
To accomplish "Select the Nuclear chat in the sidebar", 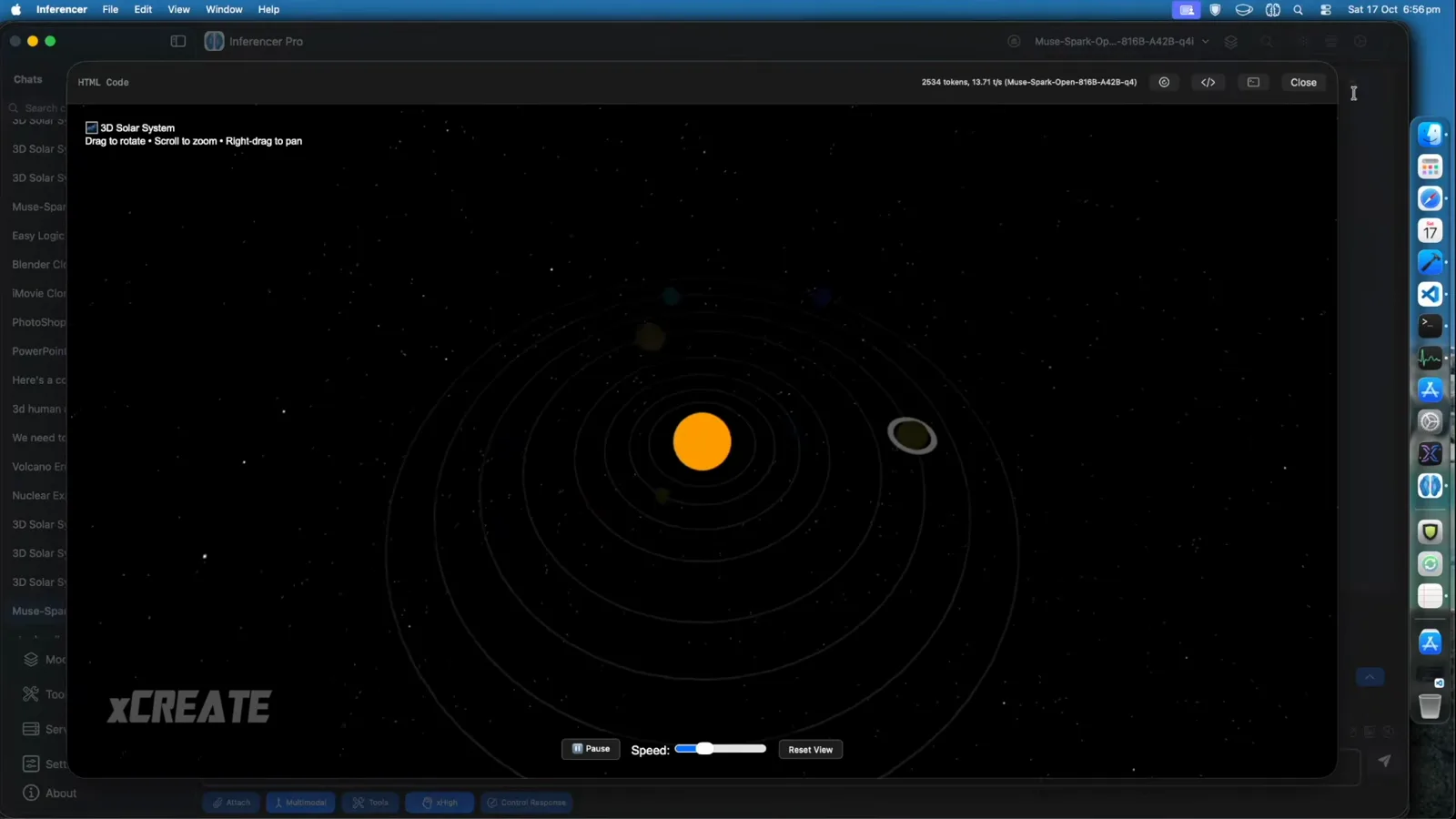I will pos(38,496).
